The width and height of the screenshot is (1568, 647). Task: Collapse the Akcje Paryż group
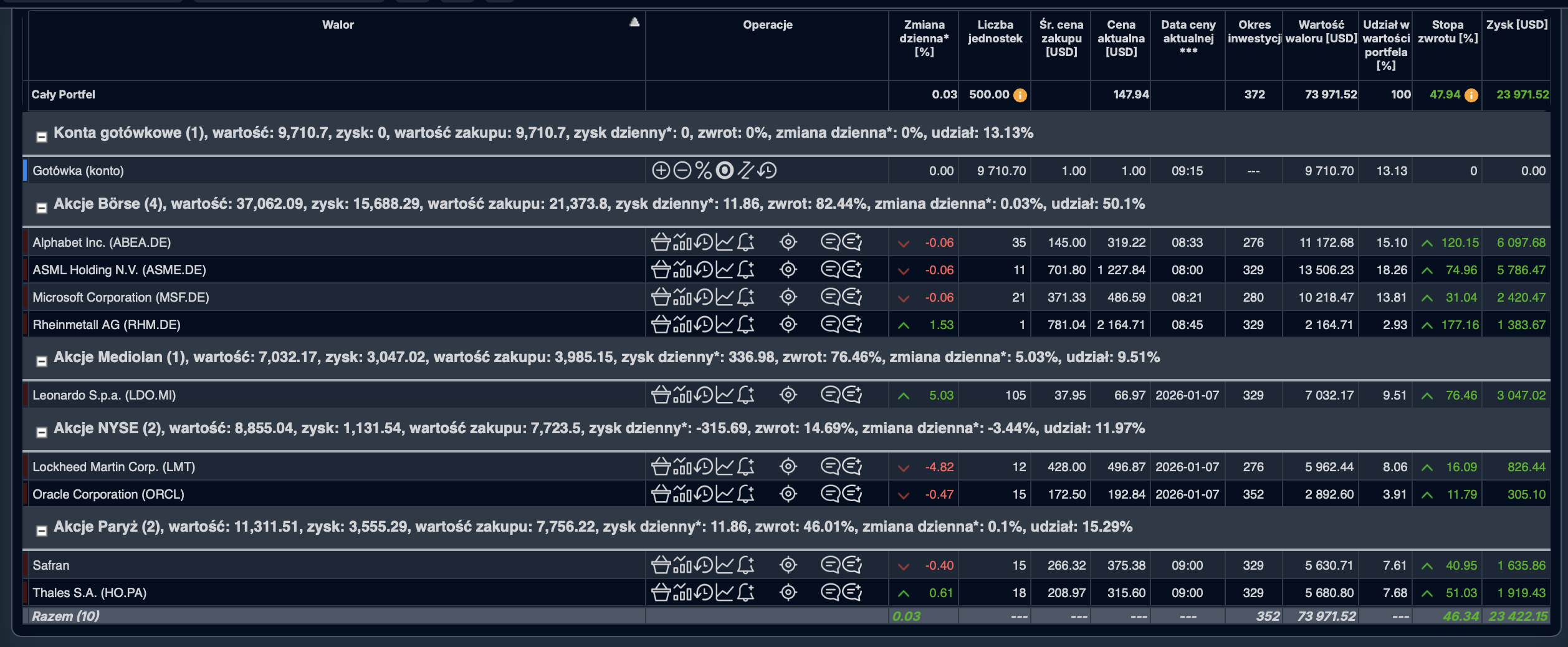pyautogui.click(x=42, y=531)
